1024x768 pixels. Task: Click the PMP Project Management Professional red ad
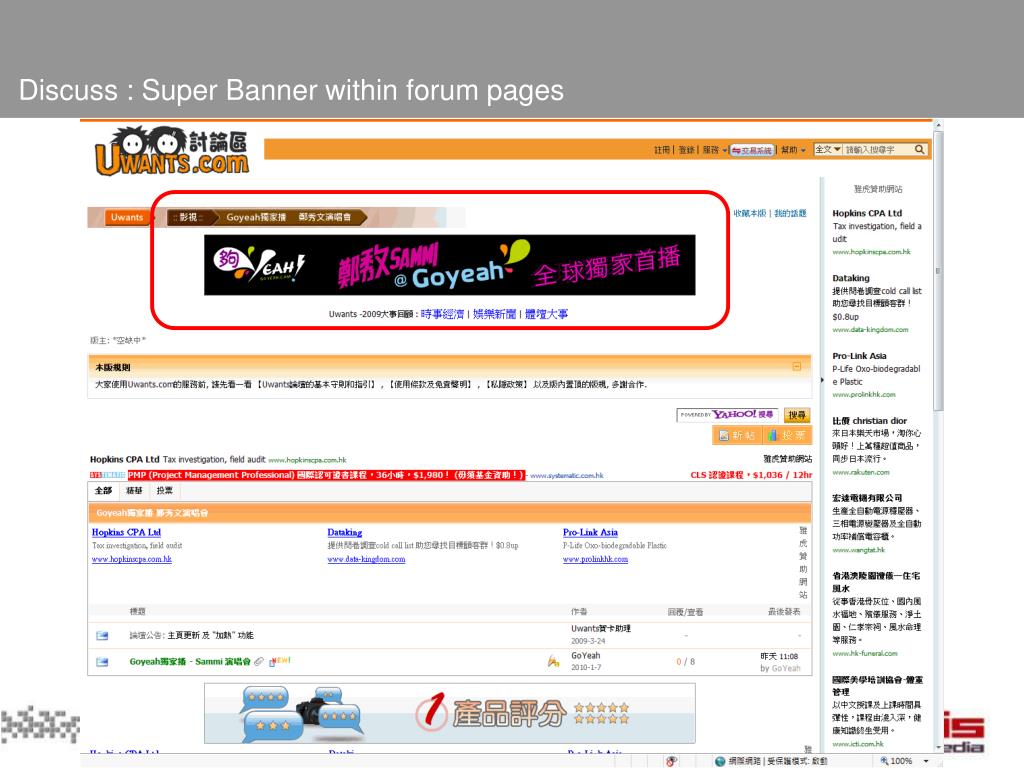327,475
